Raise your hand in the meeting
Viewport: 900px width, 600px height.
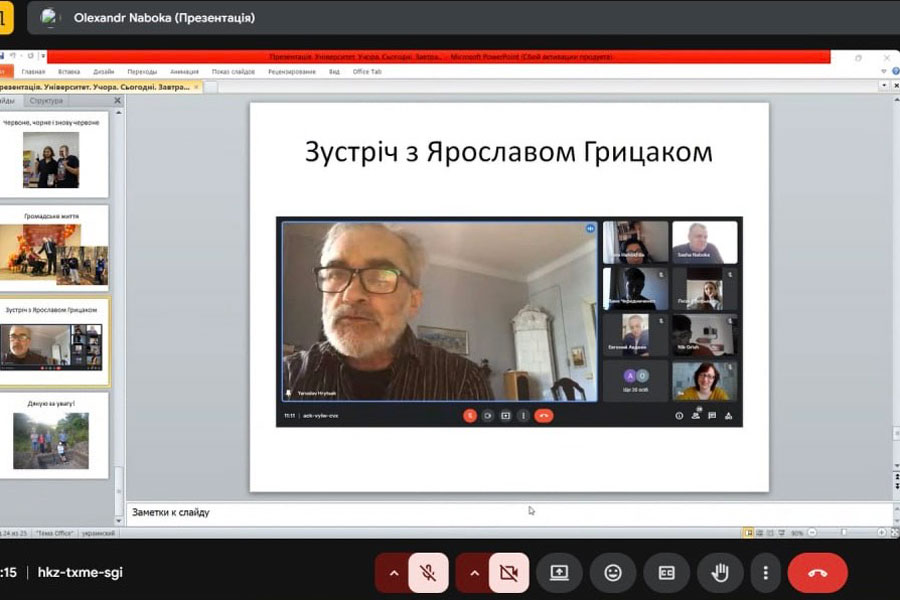(x=720, y=572)
